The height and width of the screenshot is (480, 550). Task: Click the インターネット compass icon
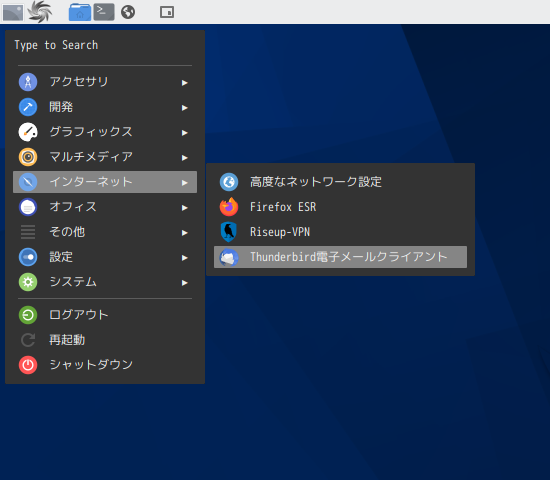click(x=28, y=182)
